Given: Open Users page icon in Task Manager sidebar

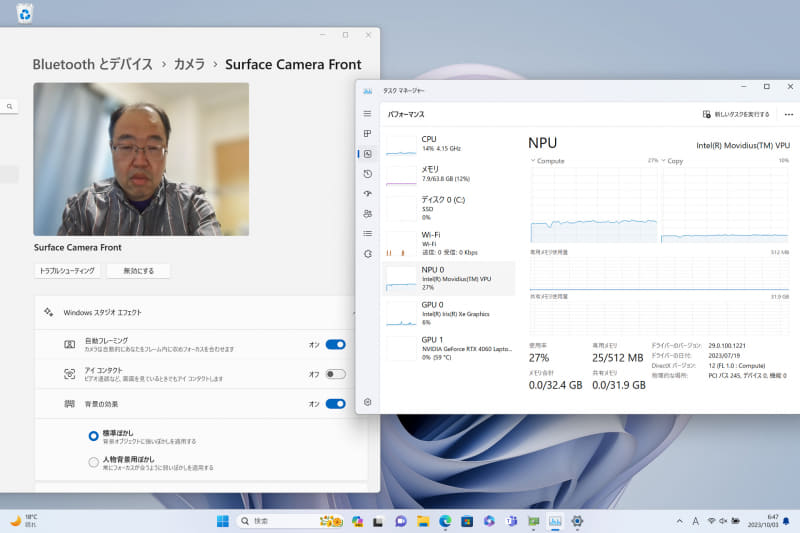Looking at the screenshot, I should pos(367,214).
